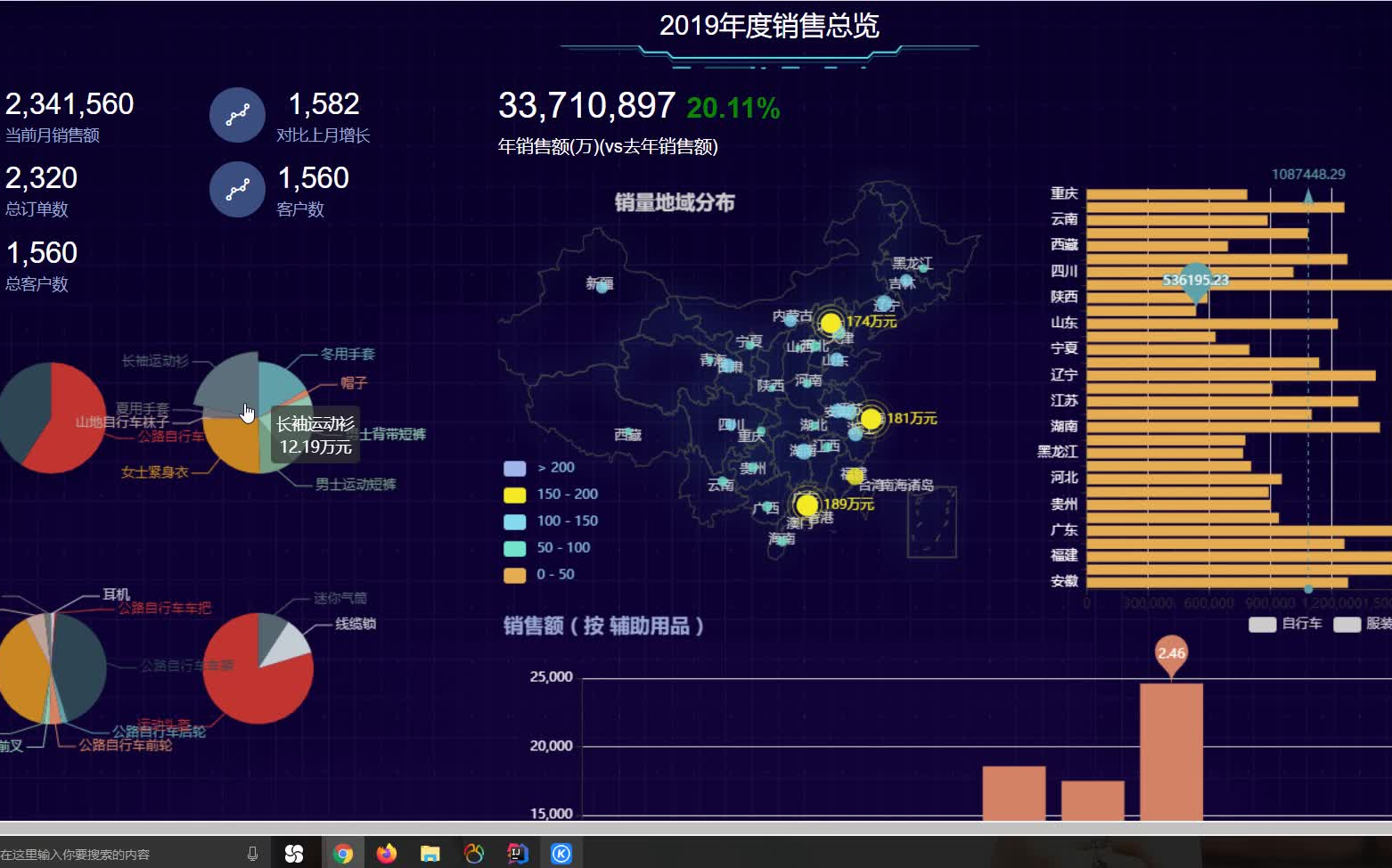
Task: Open Chrome from the taskbar
Action: click(342, 854)
